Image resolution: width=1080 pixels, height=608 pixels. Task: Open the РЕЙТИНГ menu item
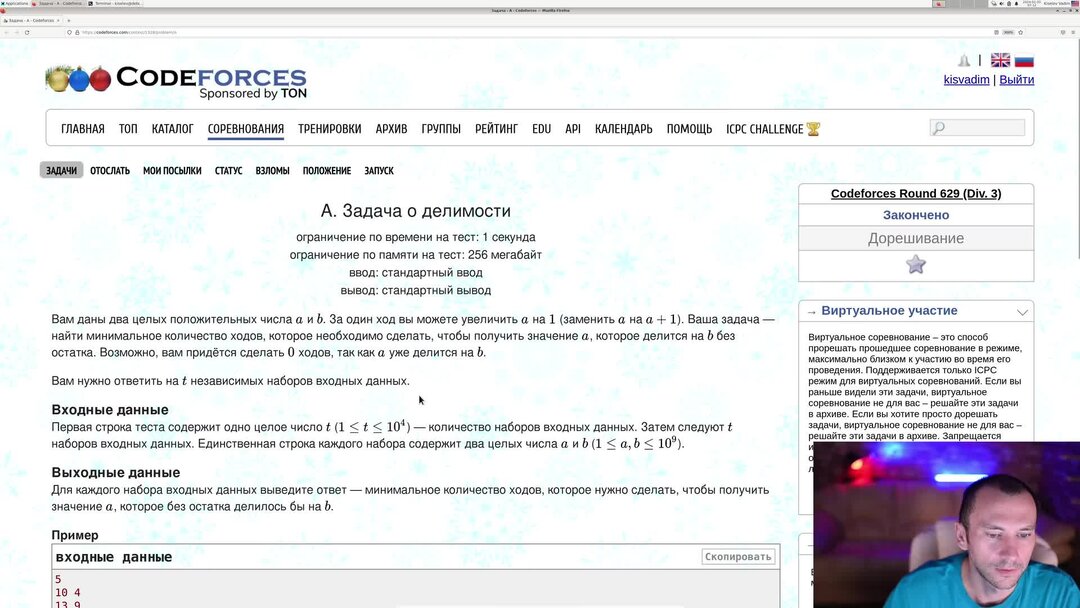coord(496,129)
